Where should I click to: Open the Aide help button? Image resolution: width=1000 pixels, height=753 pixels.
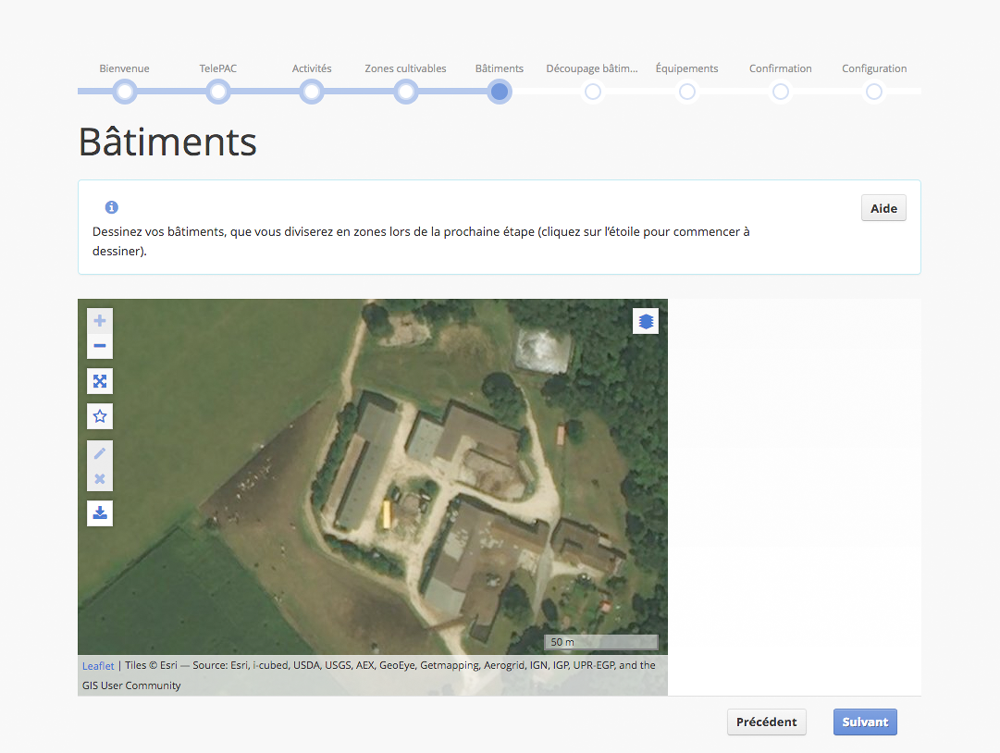[x=883, y=208]
